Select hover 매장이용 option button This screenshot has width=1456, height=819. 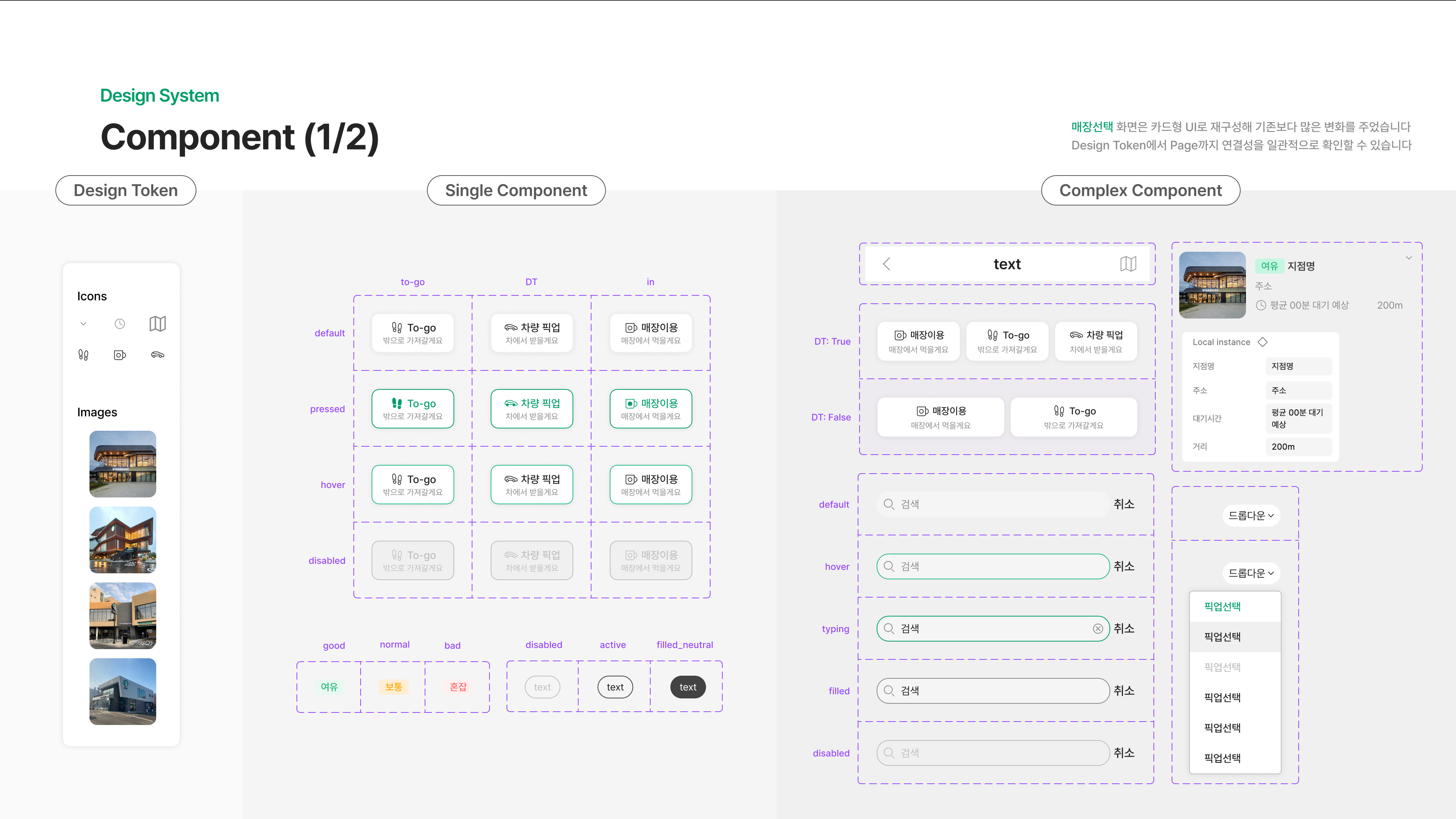(x=651, y=485)
